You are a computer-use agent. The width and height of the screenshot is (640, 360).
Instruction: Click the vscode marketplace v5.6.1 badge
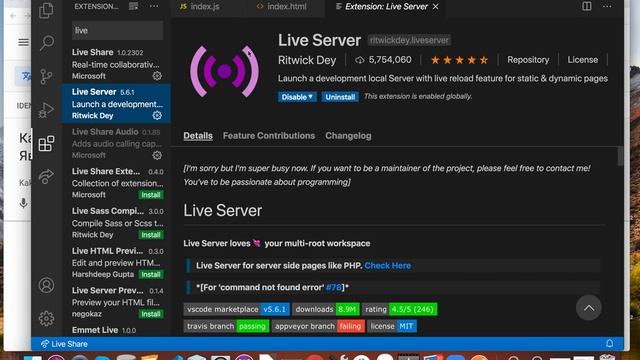point(237,309)
